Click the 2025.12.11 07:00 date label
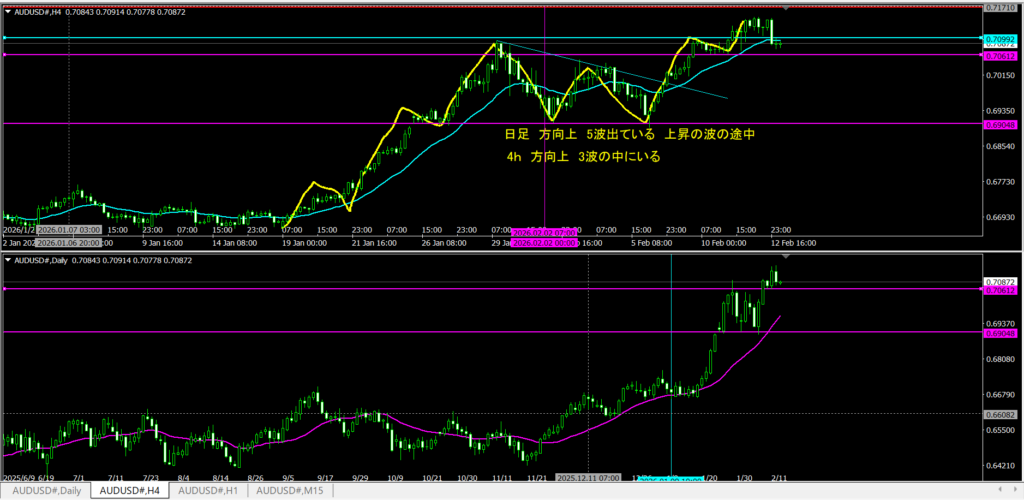1024x500 pixels. (588, 478)
